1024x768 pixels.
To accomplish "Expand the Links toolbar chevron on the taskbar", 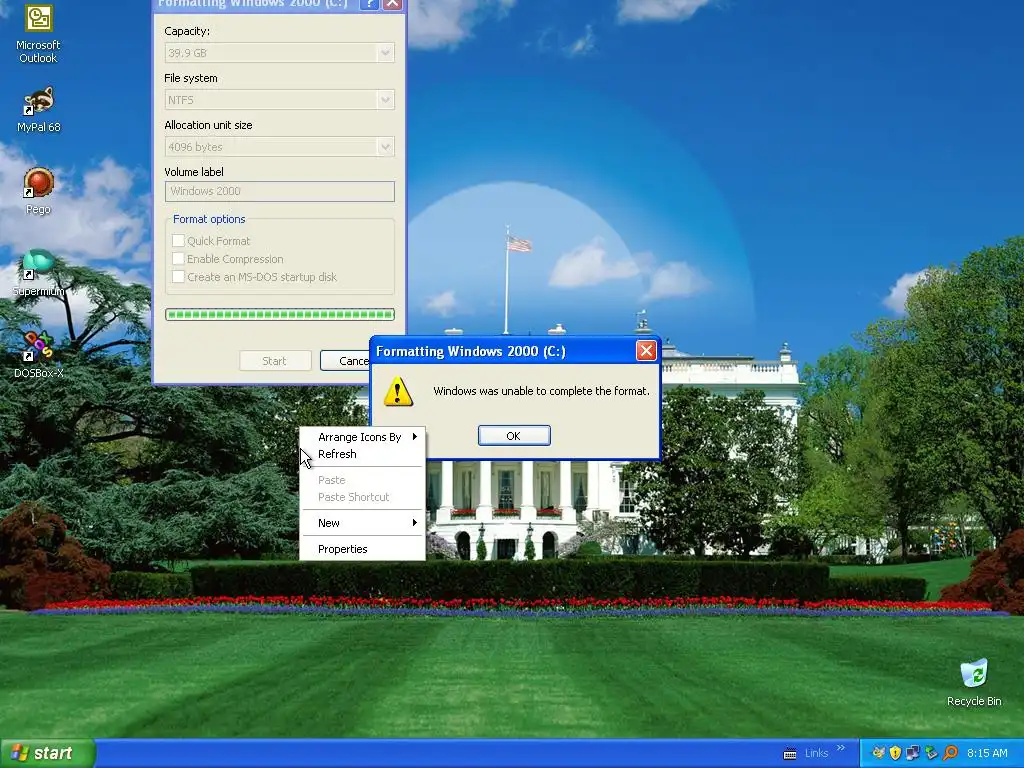I will point(840,748).
